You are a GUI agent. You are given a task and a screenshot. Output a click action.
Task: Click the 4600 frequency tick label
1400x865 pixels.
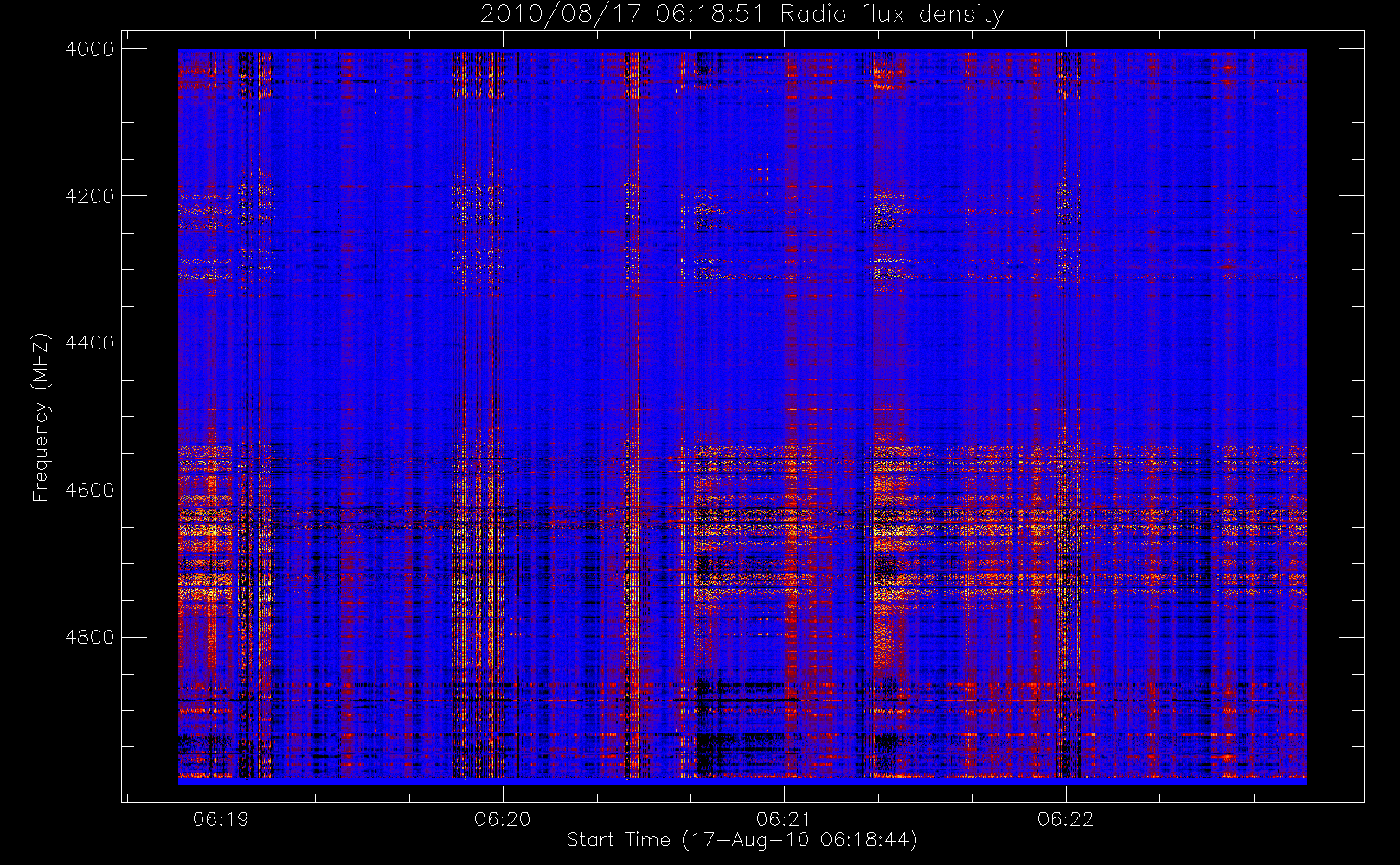click(90, 490)
